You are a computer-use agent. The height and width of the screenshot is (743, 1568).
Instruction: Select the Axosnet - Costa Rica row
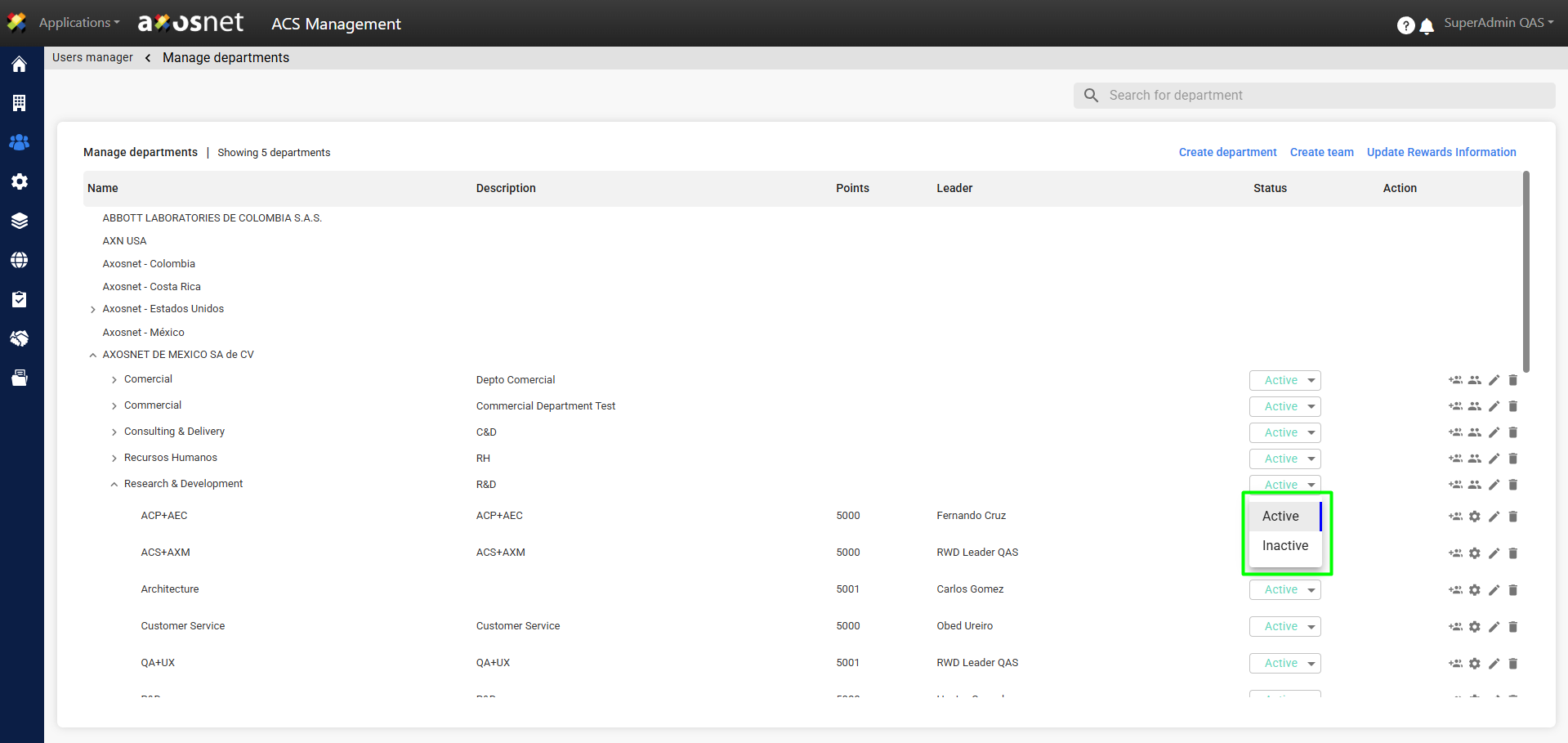tap(151, 287)
